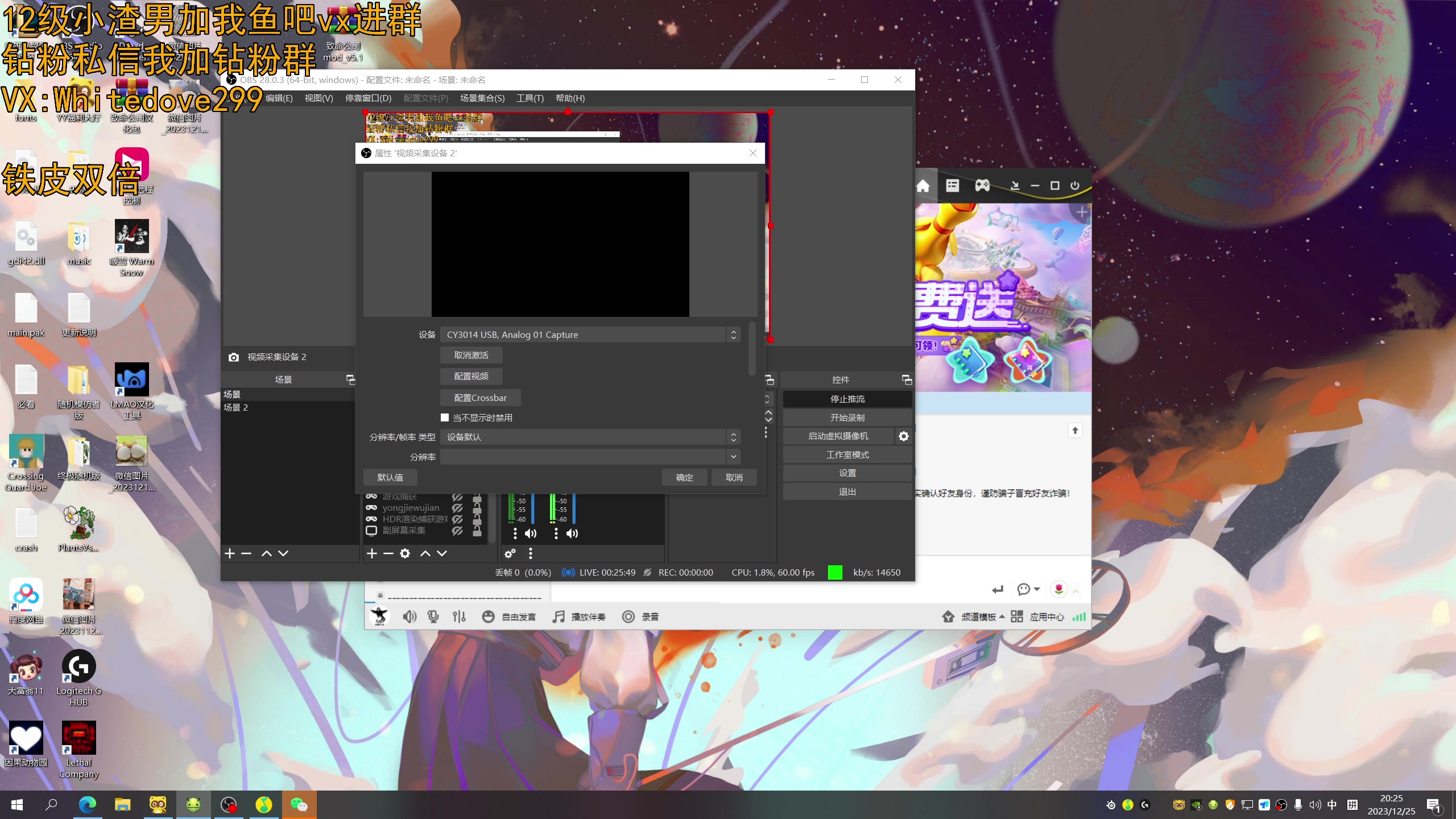Click the YY microphone icon

coord(433,617)
